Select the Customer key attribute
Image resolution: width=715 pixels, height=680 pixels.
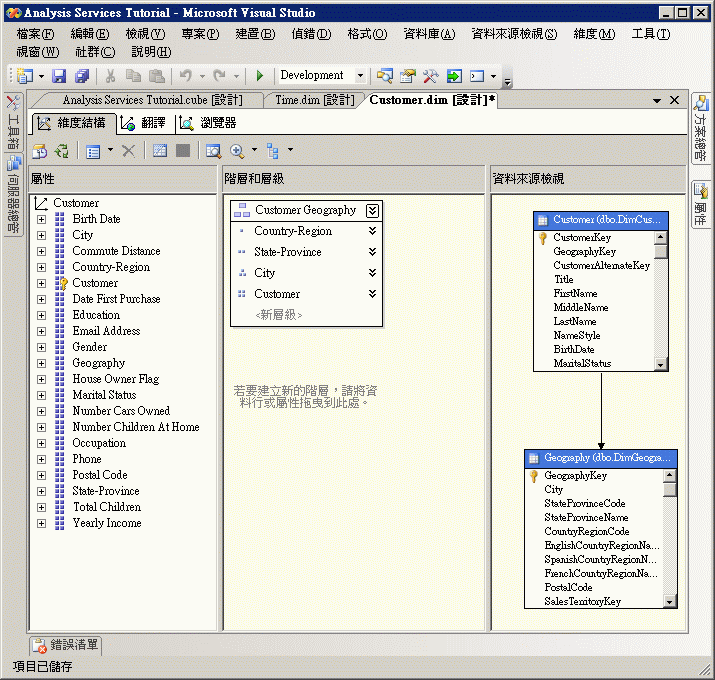pos(95,283)
